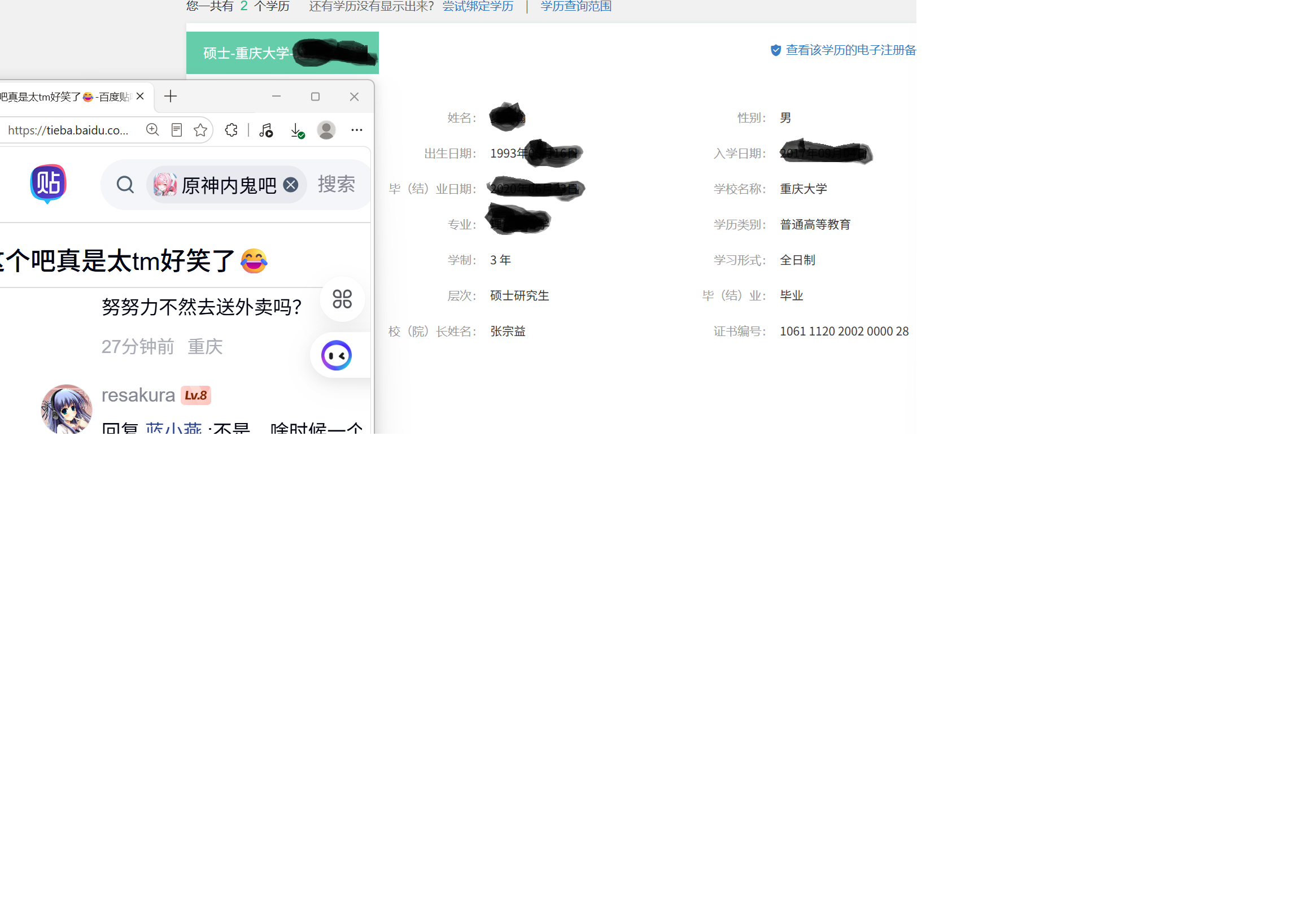This screenshot has width=1301, height=924.
Task: Open resakura's user avatar
Action: [67, 409]
